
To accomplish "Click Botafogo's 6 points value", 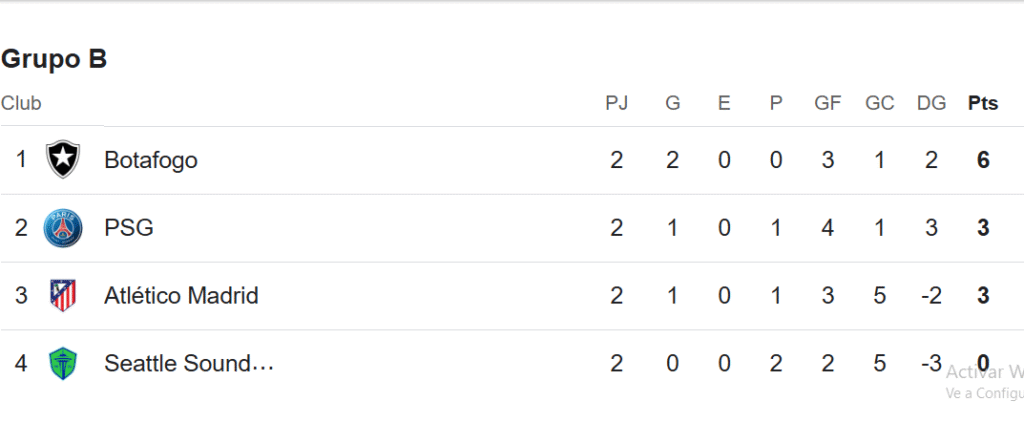I will tap(983, 160).
